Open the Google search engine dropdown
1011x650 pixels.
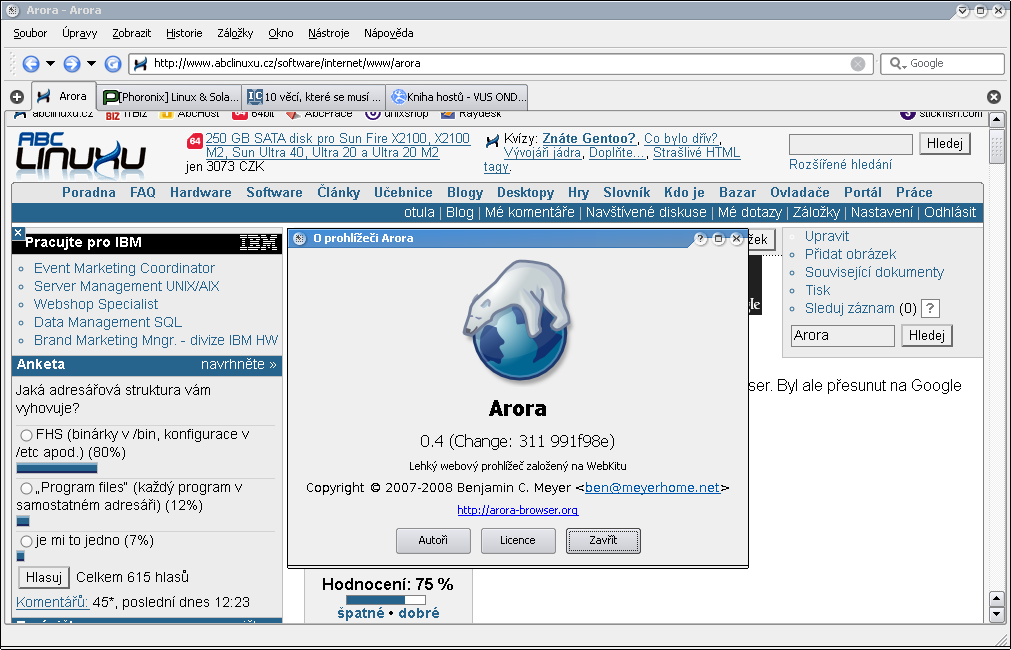[898, 63]
